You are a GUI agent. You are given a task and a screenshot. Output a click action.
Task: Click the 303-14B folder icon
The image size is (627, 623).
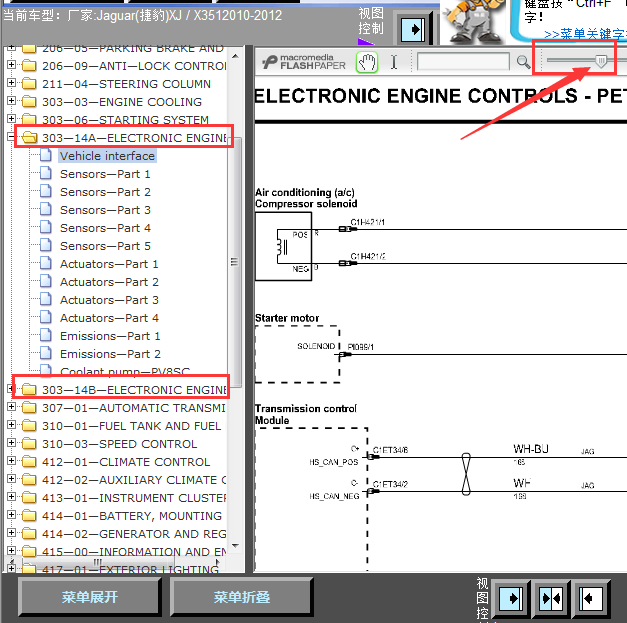tap(29, 389)
